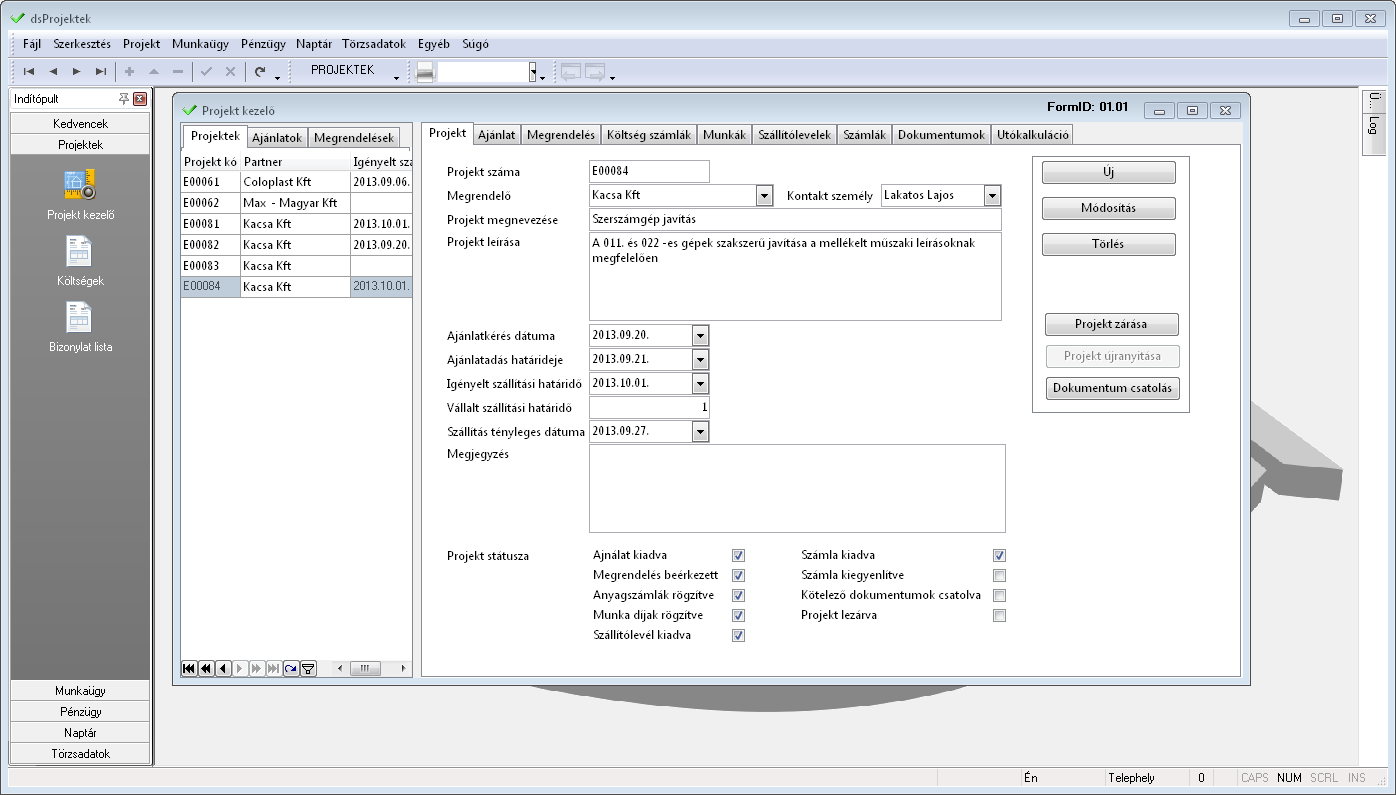Open the Igényelt szállítási határidő date picker

(700, 383)
